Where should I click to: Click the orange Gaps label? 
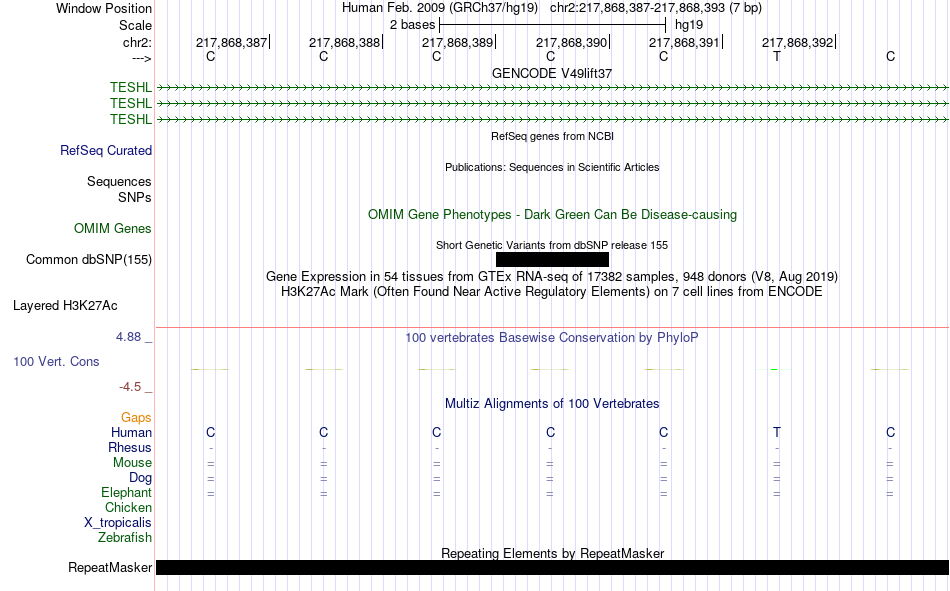[136, 417]
